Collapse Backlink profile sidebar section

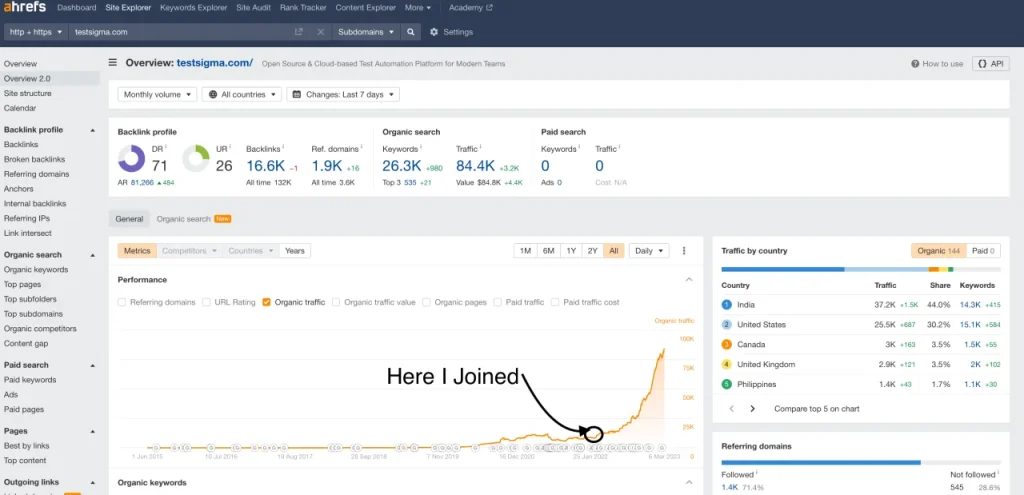tap(92, 130)
